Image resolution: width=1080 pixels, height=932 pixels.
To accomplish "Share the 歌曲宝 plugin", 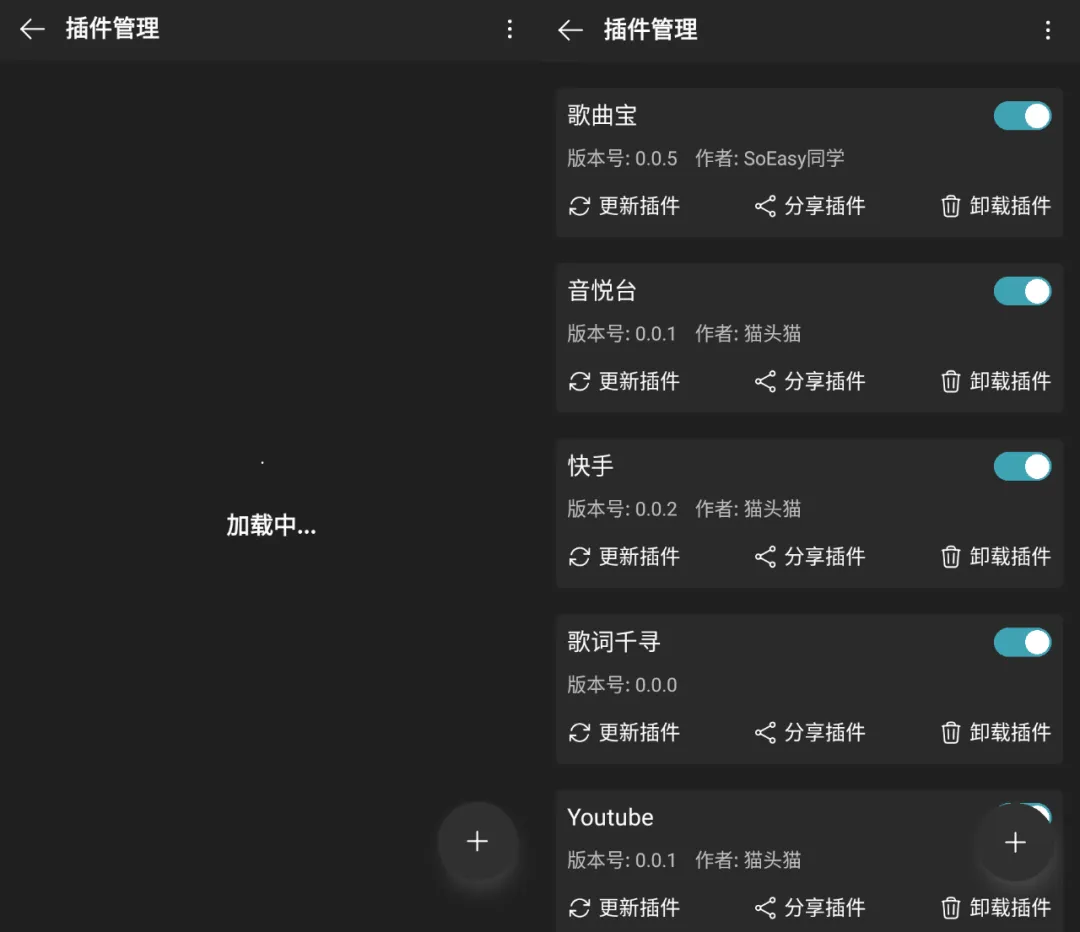I will [810, 206].
